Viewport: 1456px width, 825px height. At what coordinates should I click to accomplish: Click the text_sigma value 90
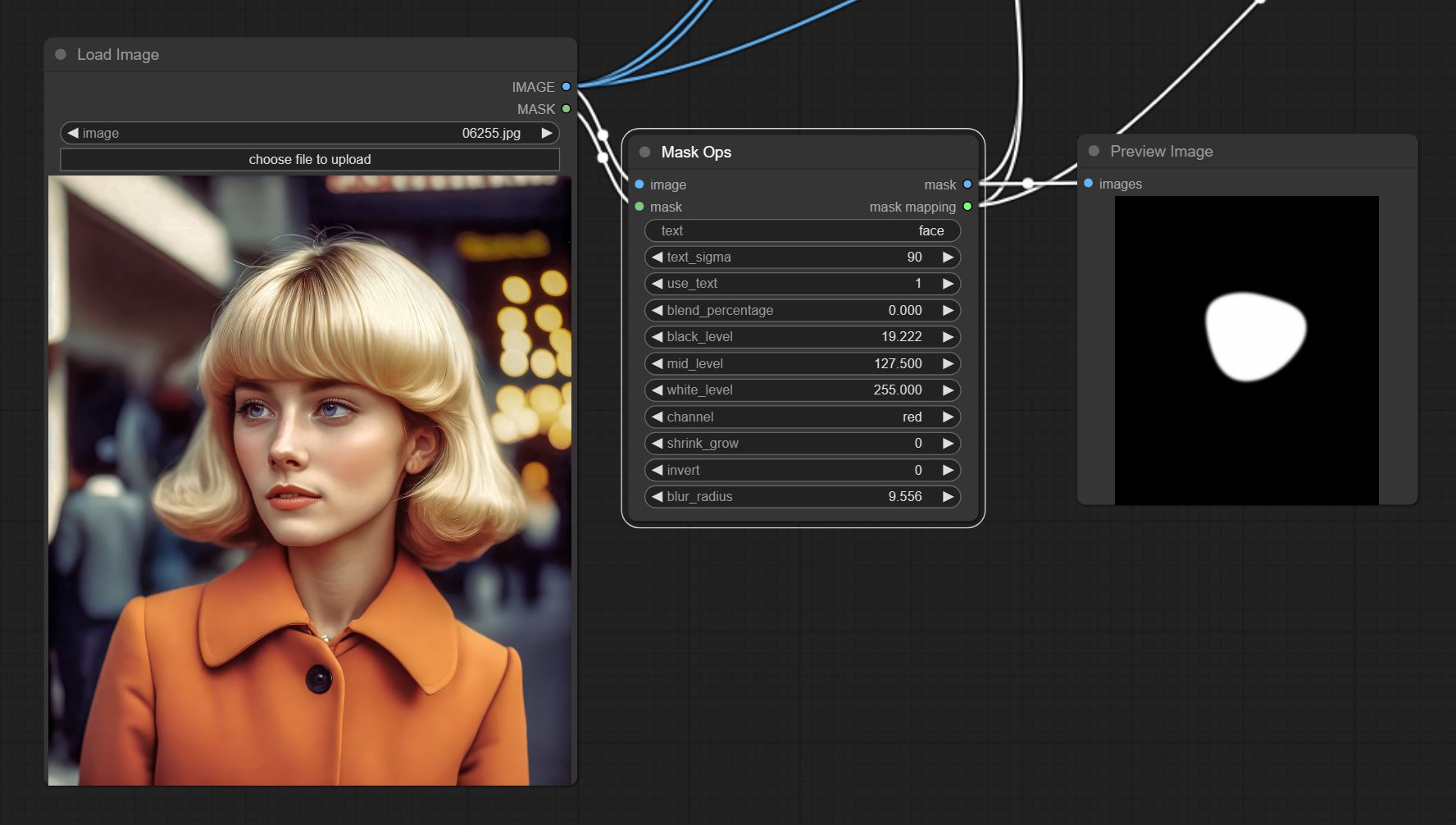pyautogui.click(x=914, y=257)
